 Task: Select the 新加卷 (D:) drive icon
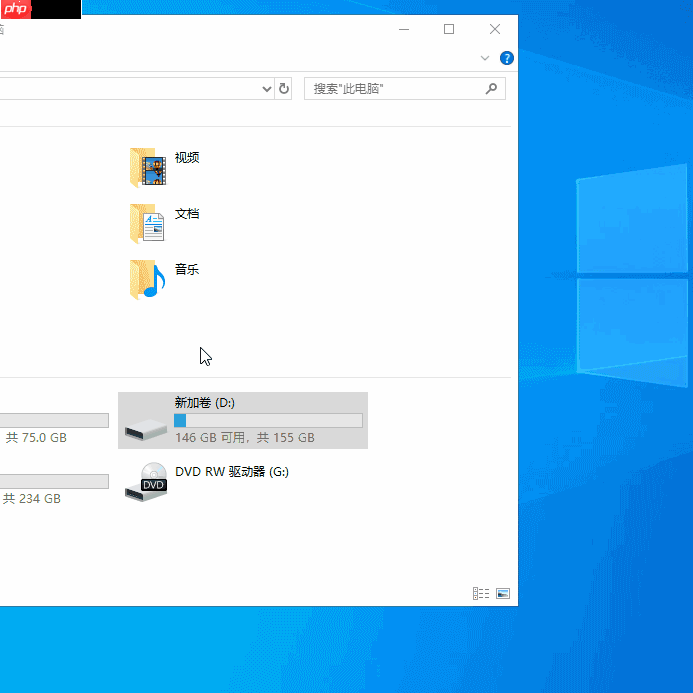[x=146, y=430]
